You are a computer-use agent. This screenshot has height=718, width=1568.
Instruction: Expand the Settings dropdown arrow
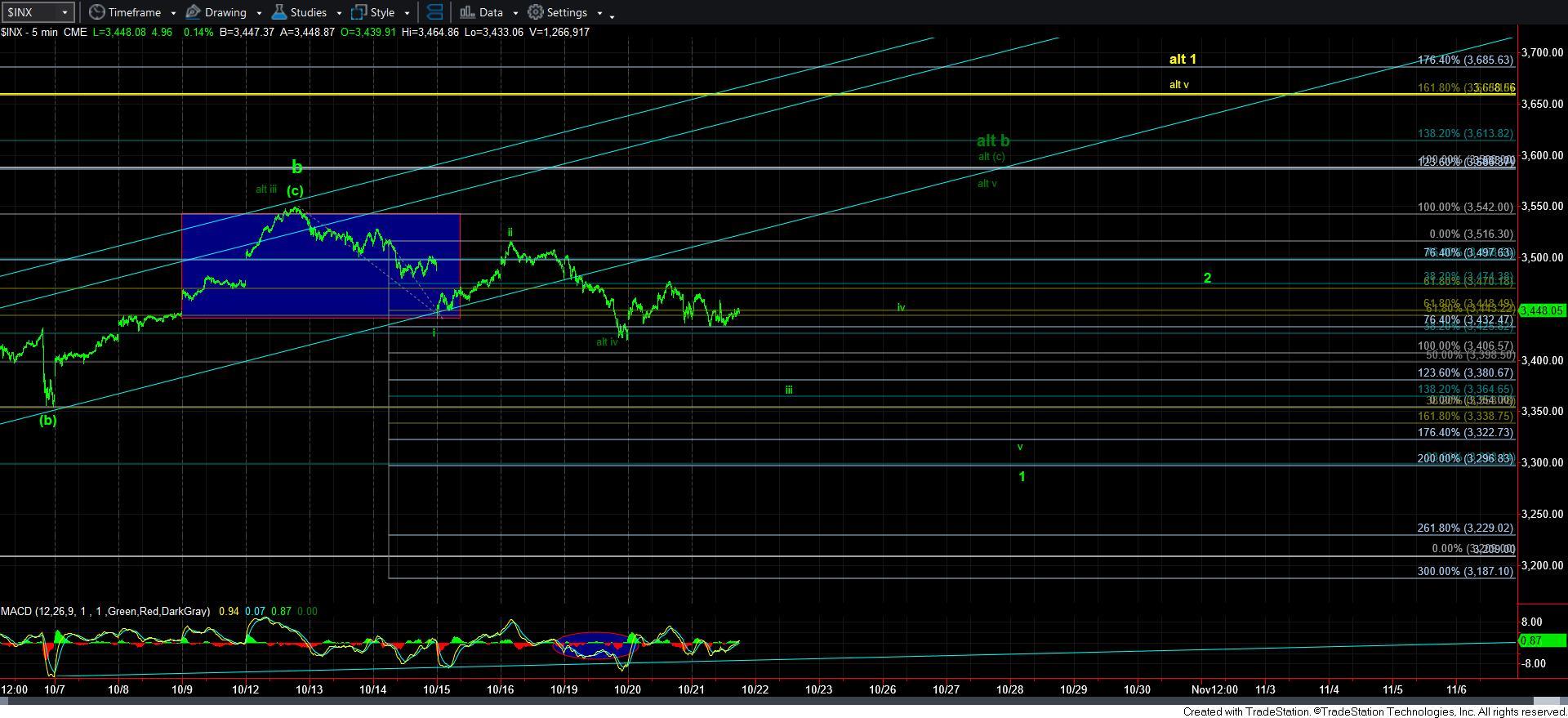click(x=599, y=13)
